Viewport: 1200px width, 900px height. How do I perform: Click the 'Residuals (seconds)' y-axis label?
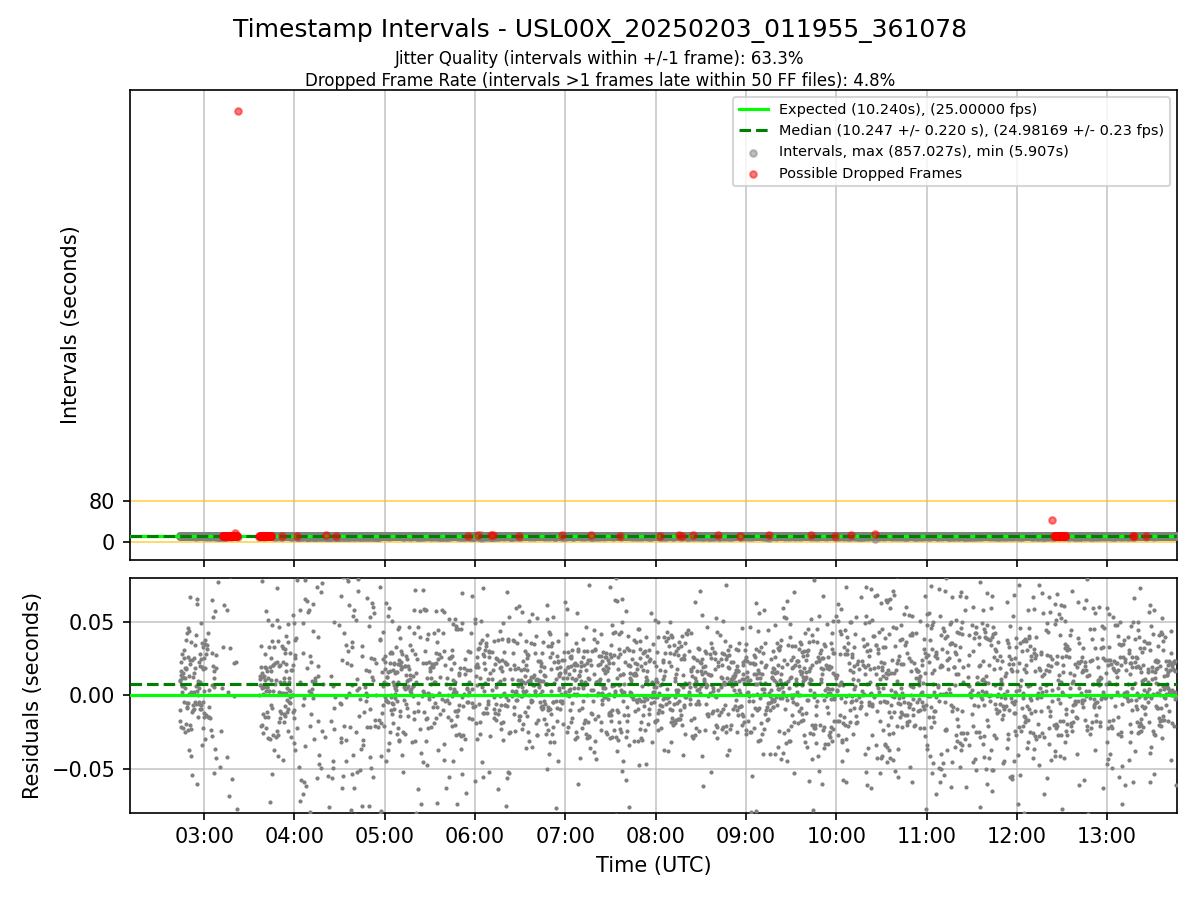coord(31,696)
